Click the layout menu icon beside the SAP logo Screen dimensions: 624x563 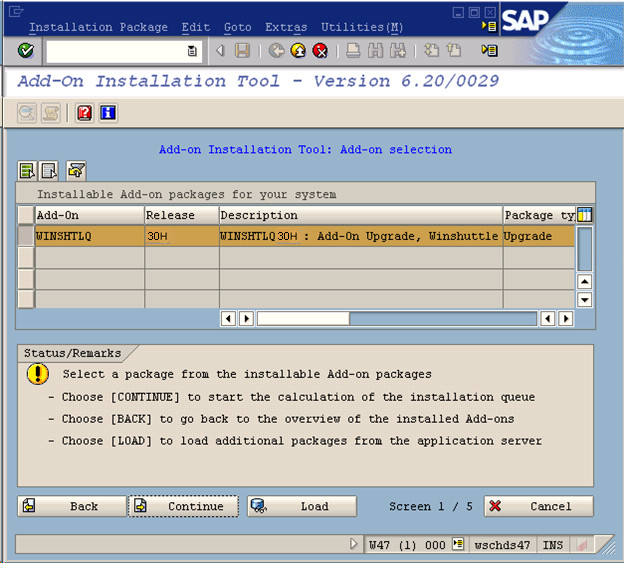489,26
